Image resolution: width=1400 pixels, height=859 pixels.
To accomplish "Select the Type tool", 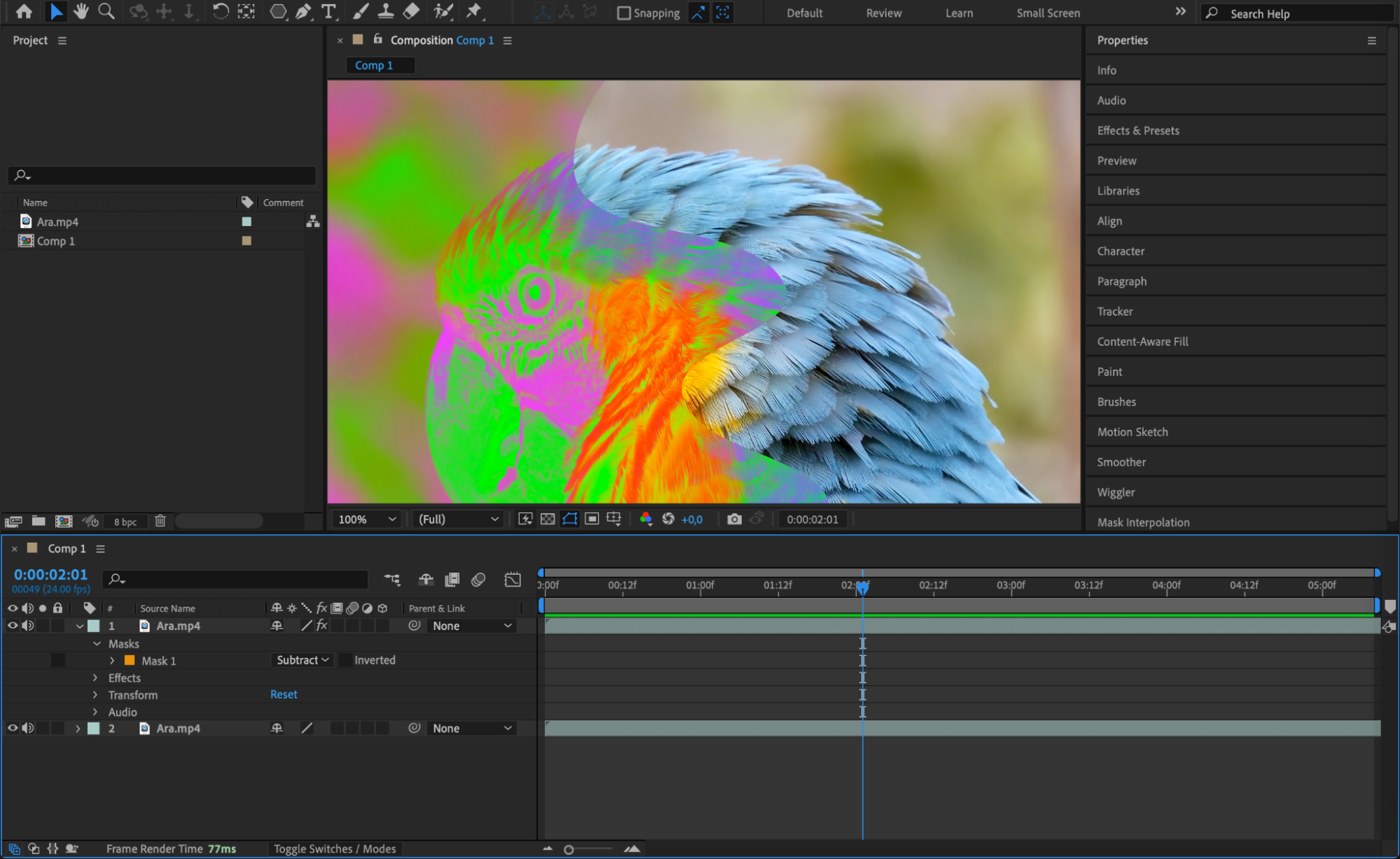I will 328,11.
